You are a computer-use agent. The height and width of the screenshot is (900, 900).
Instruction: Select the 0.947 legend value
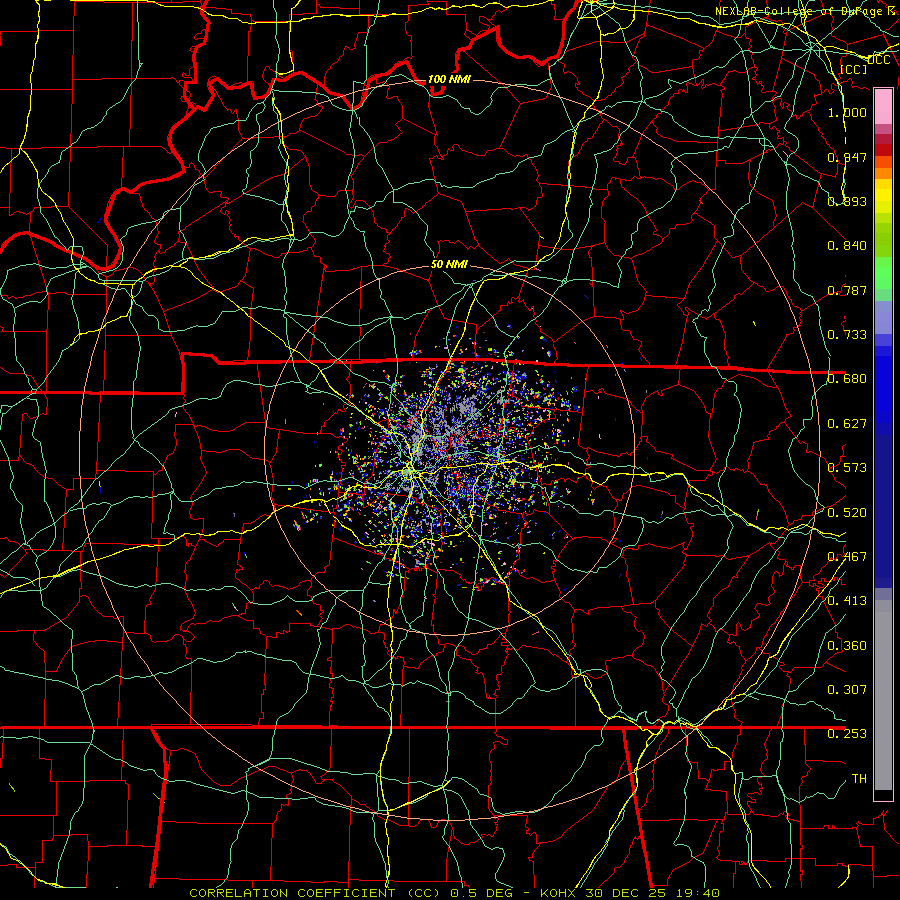[x=847, y=157]
